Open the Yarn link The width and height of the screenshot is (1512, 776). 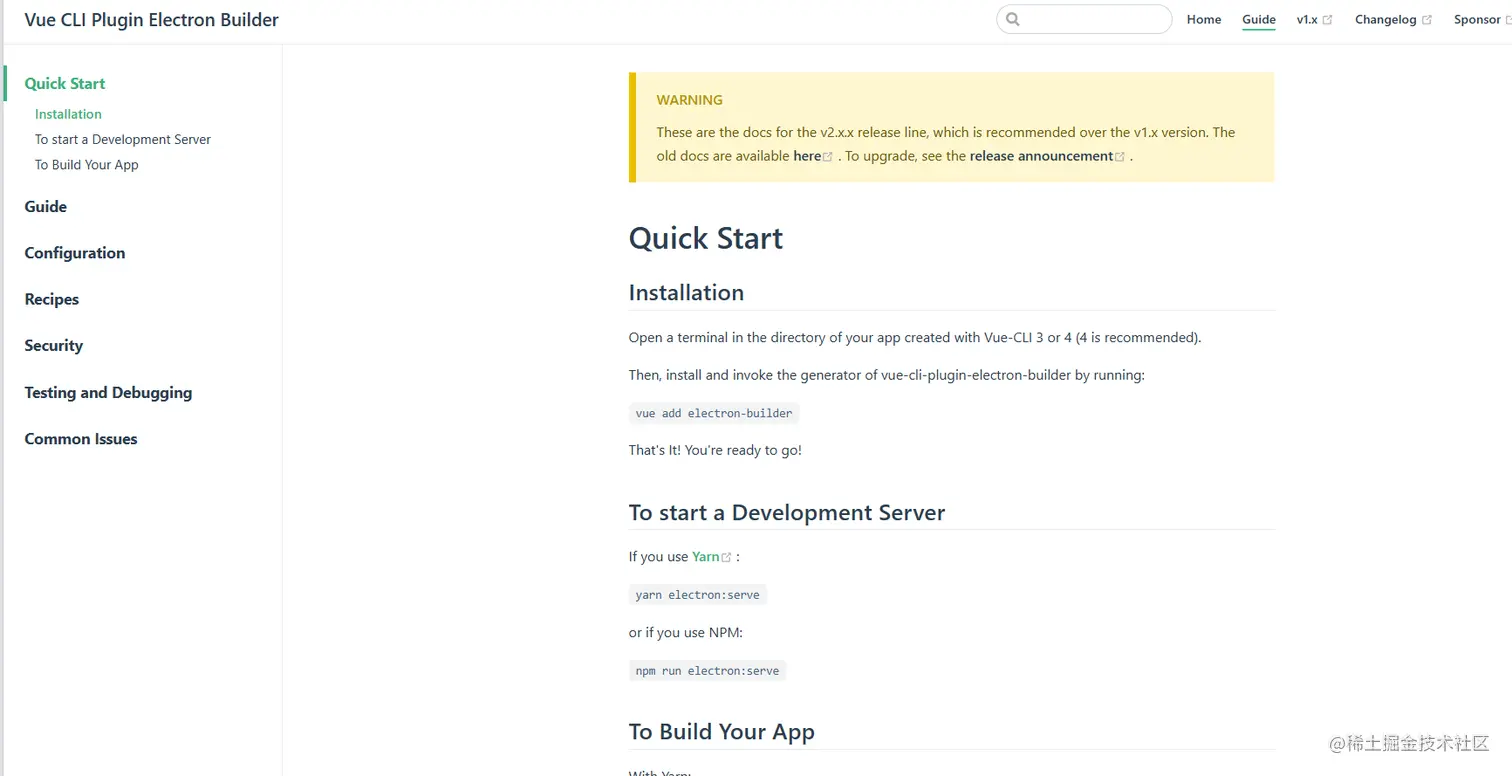pyautogui.click(x=706, y=557)
